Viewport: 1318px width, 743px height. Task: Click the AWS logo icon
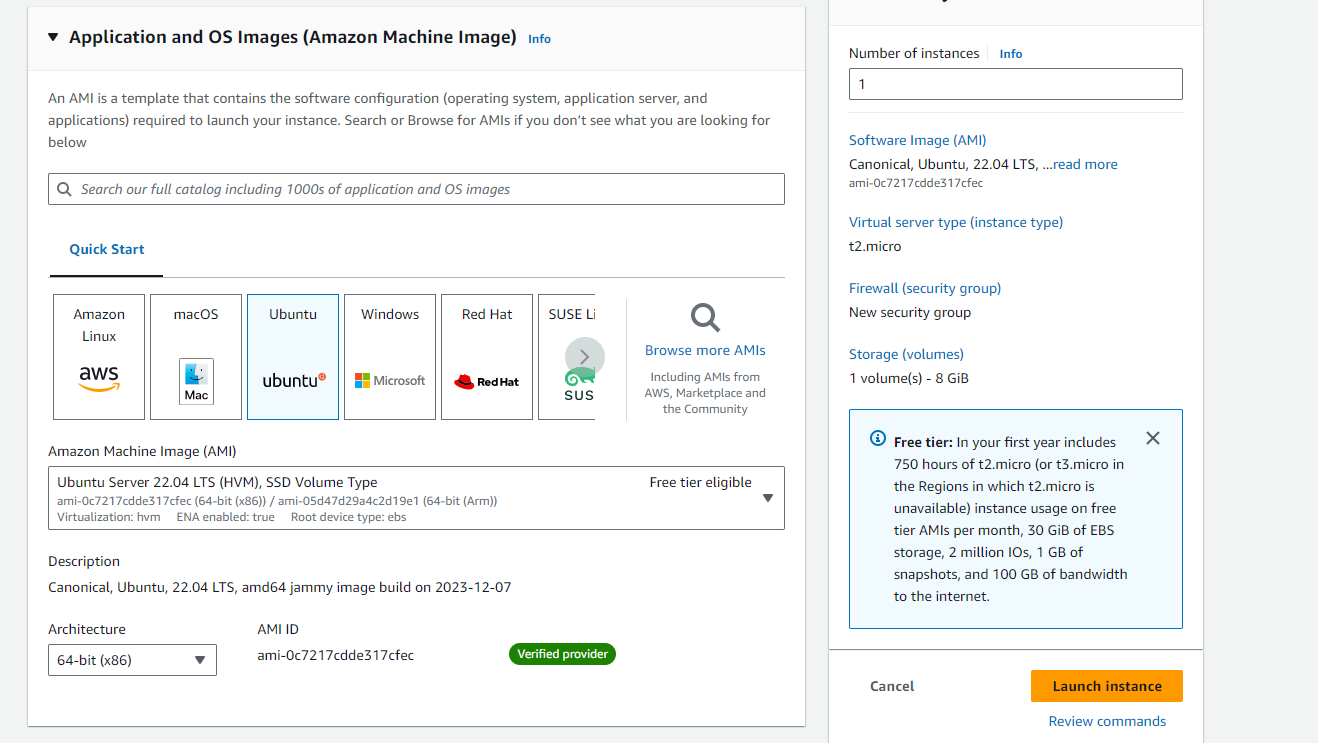click(99, 378)
